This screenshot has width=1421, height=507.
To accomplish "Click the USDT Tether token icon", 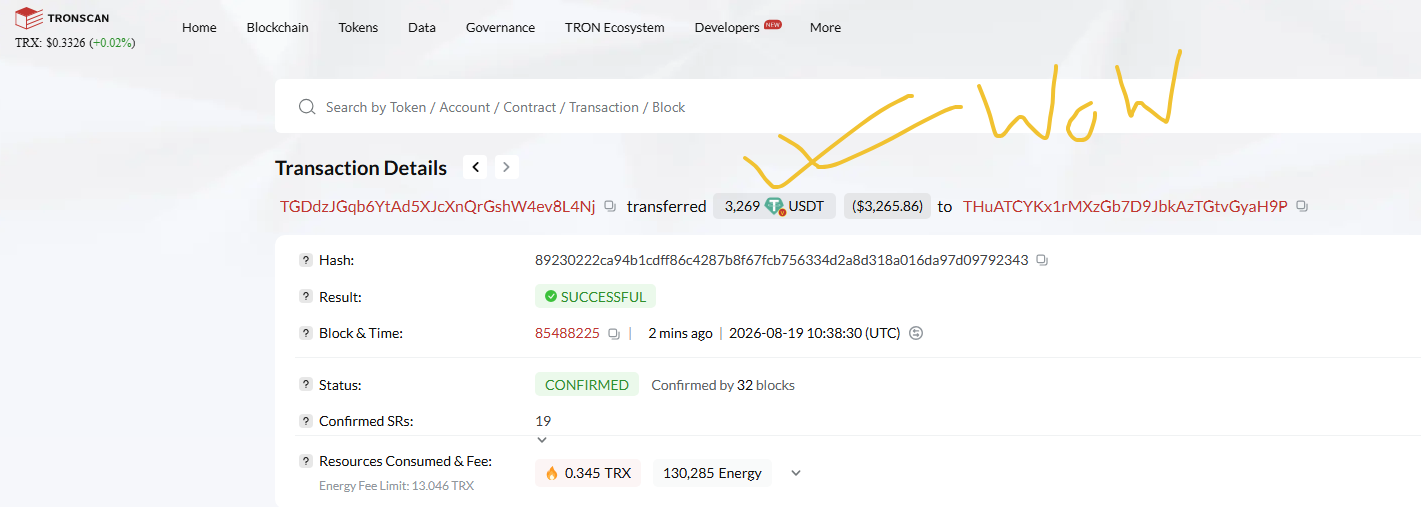I will click(x=775, y=206).
